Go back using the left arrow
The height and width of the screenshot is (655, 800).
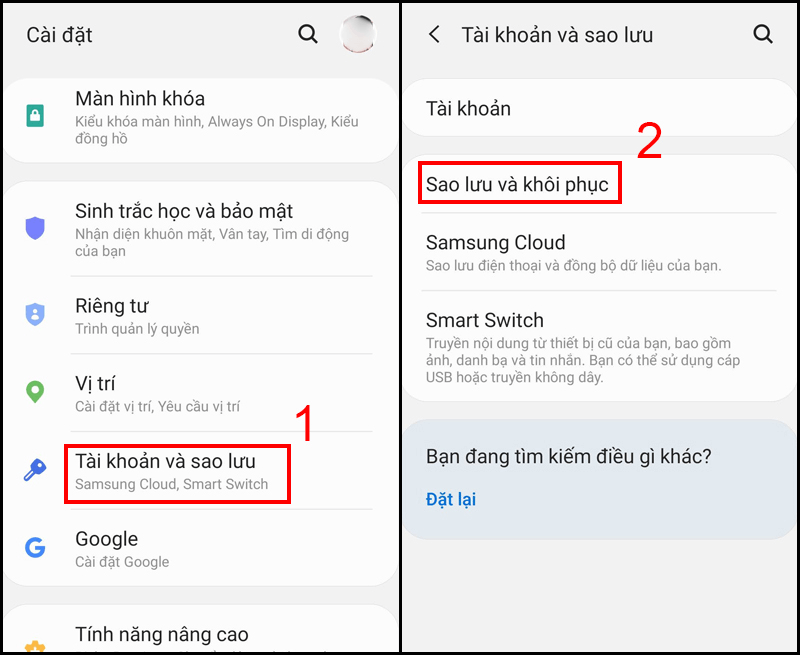coord(434,35)
